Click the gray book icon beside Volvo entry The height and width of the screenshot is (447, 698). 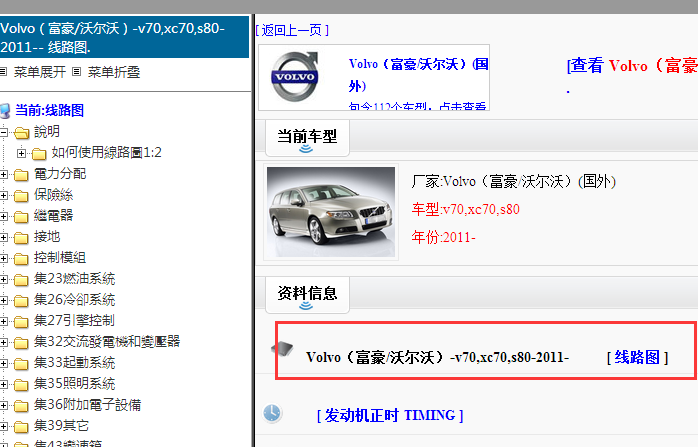[x=283, y=349]
